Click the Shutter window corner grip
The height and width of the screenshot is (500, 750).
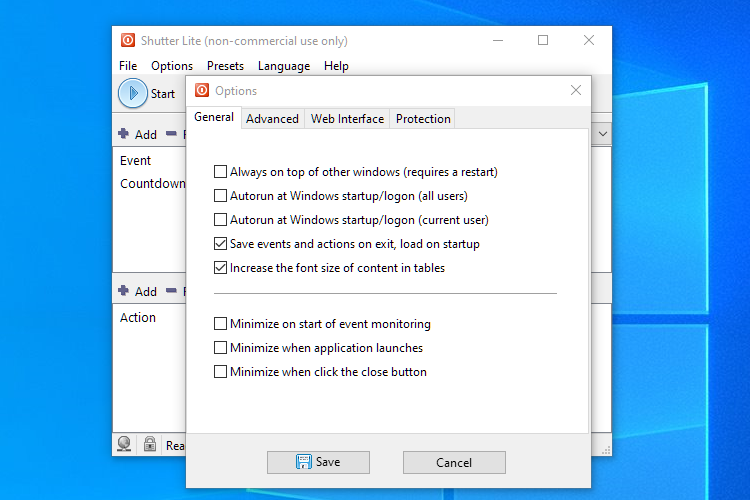pos(606,450)
